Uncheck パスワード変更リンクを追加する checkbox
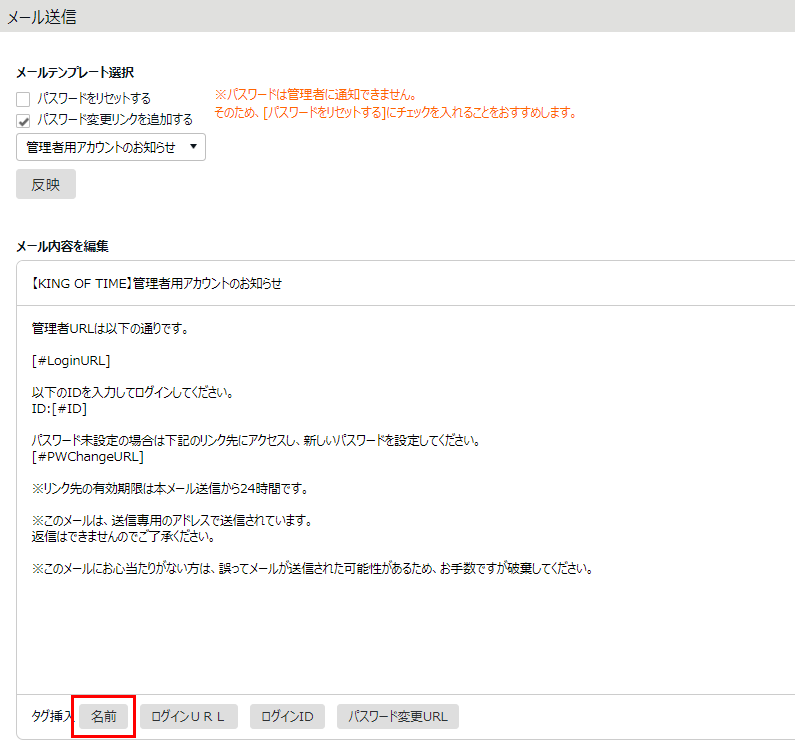 pos(23,121)
